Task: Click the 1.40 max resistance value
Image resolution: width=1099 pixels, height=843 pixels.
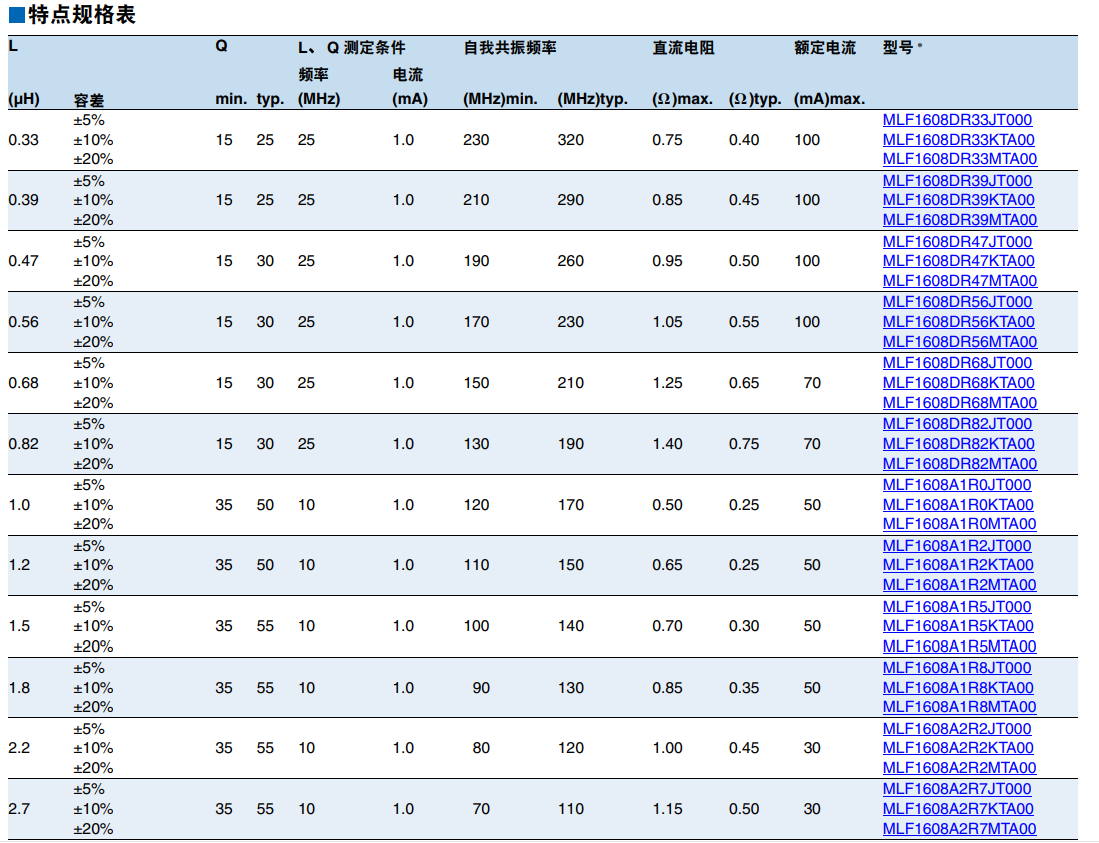Action: (667, 444)
